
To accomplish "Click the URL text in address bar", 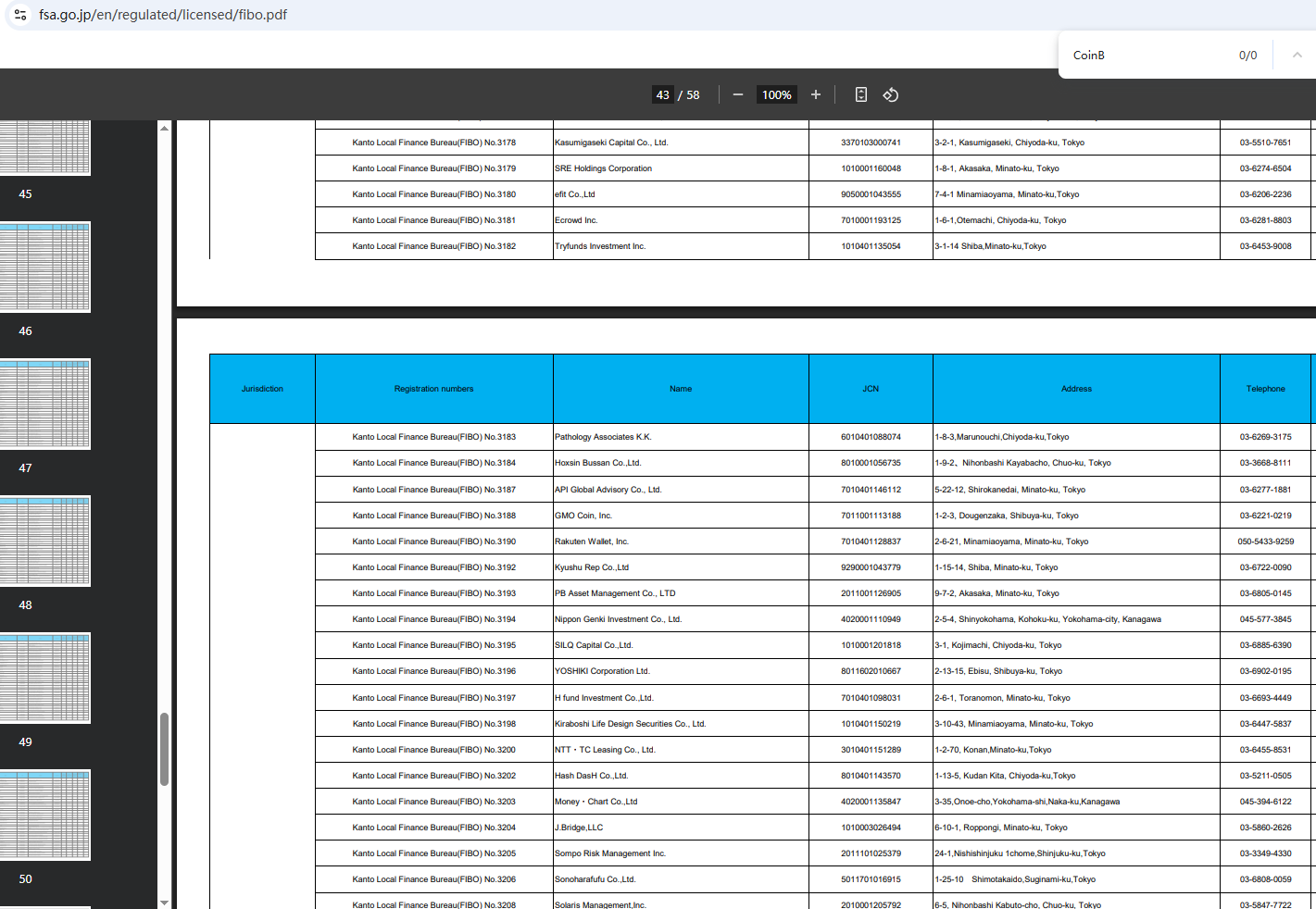I will click(x=163, y=15).
